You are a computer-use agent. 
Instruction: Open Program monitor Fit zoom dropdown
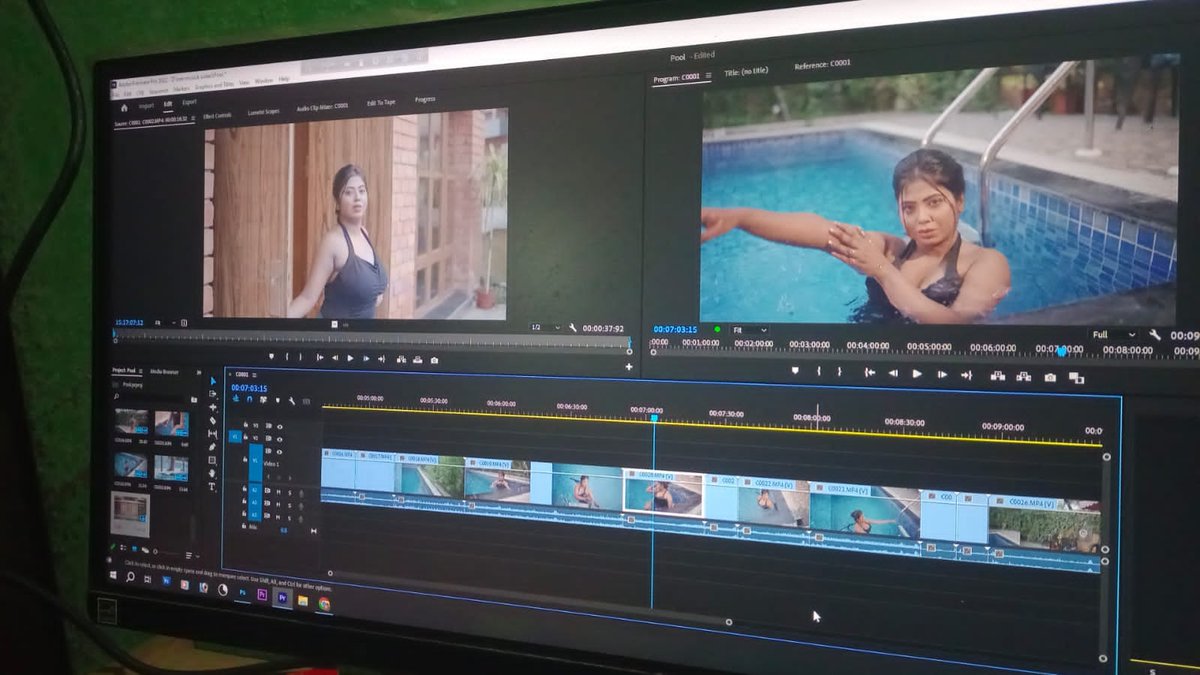tap(750, 329)
